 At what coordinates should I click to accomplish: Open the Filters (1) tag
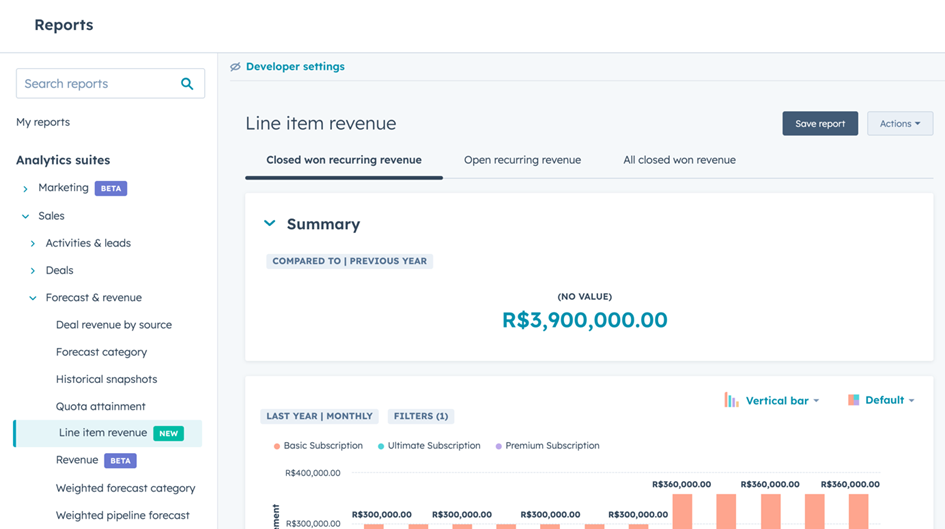(421, 416)
